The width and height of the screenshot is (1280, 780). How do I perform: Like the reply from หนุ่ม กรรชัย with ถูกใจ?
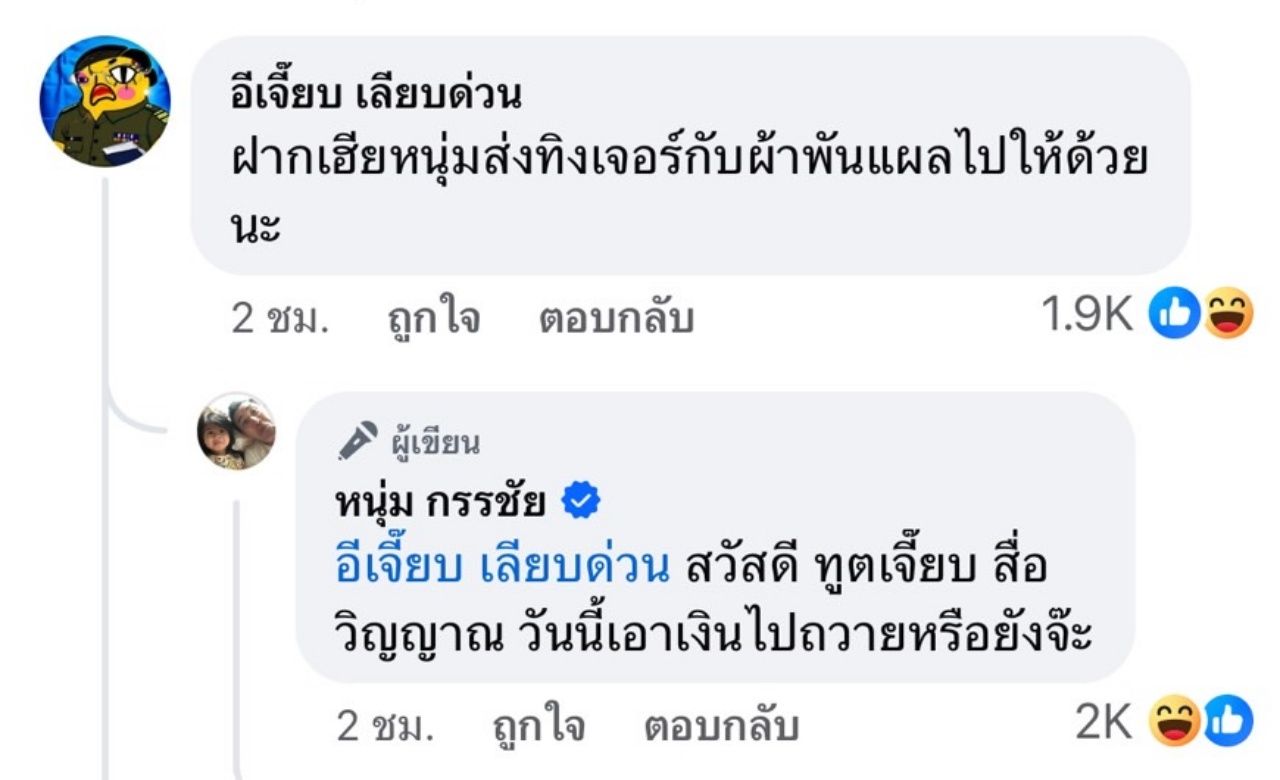point(537,726)
